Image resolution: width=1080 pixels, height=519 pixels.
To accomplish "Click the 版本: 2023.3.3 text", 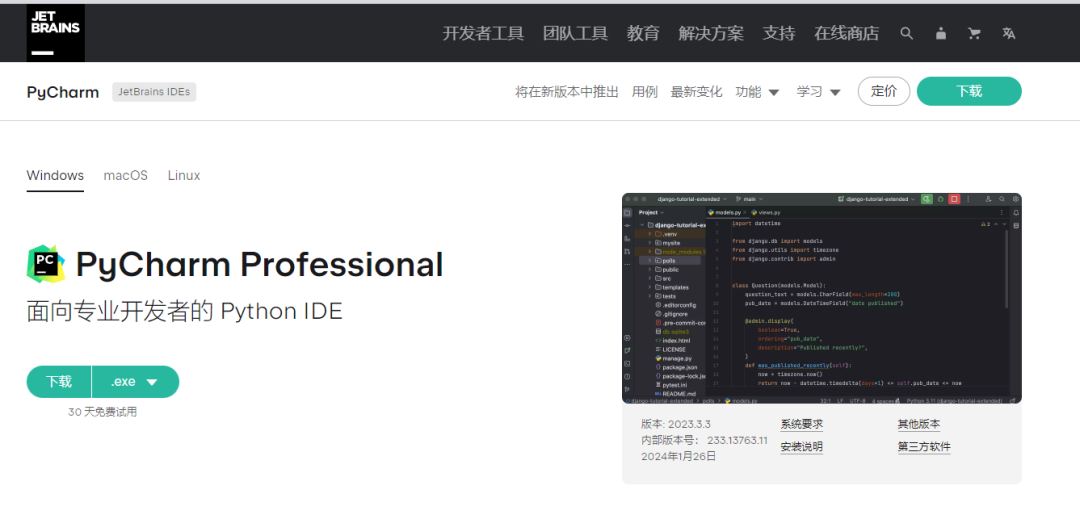I will point(676,424).
